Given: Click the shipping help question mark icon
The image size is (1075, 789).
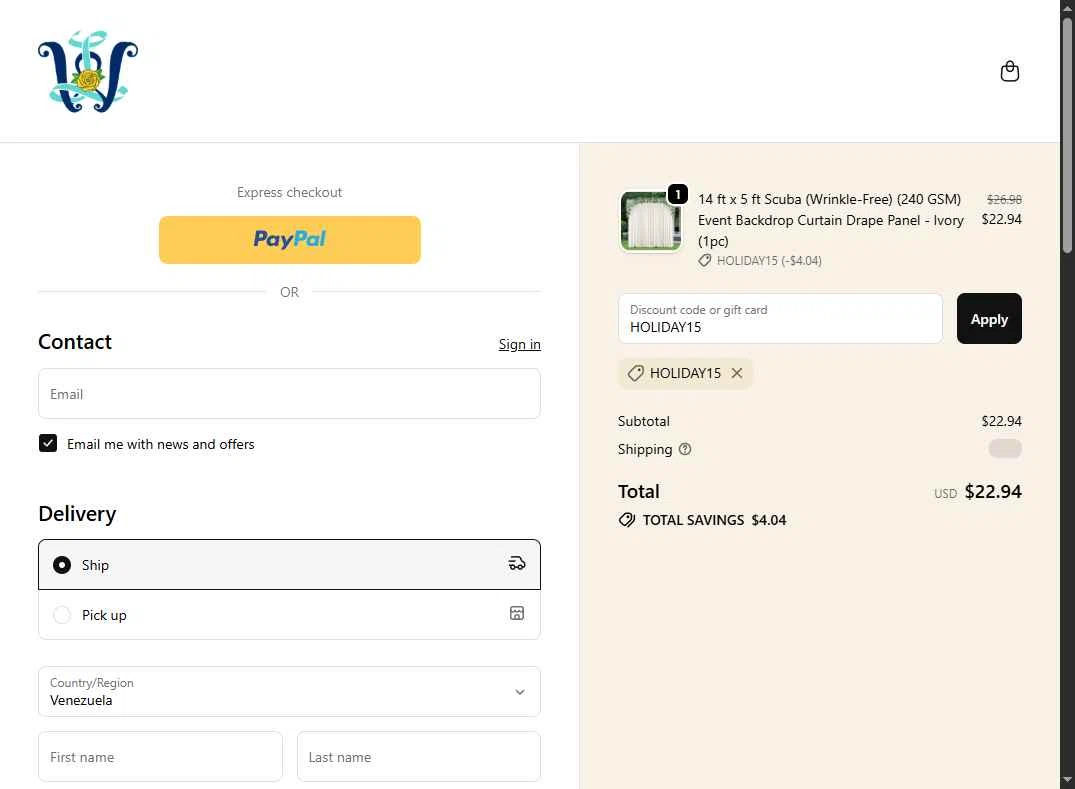Looking at the screenshot, I should [684, 449].
